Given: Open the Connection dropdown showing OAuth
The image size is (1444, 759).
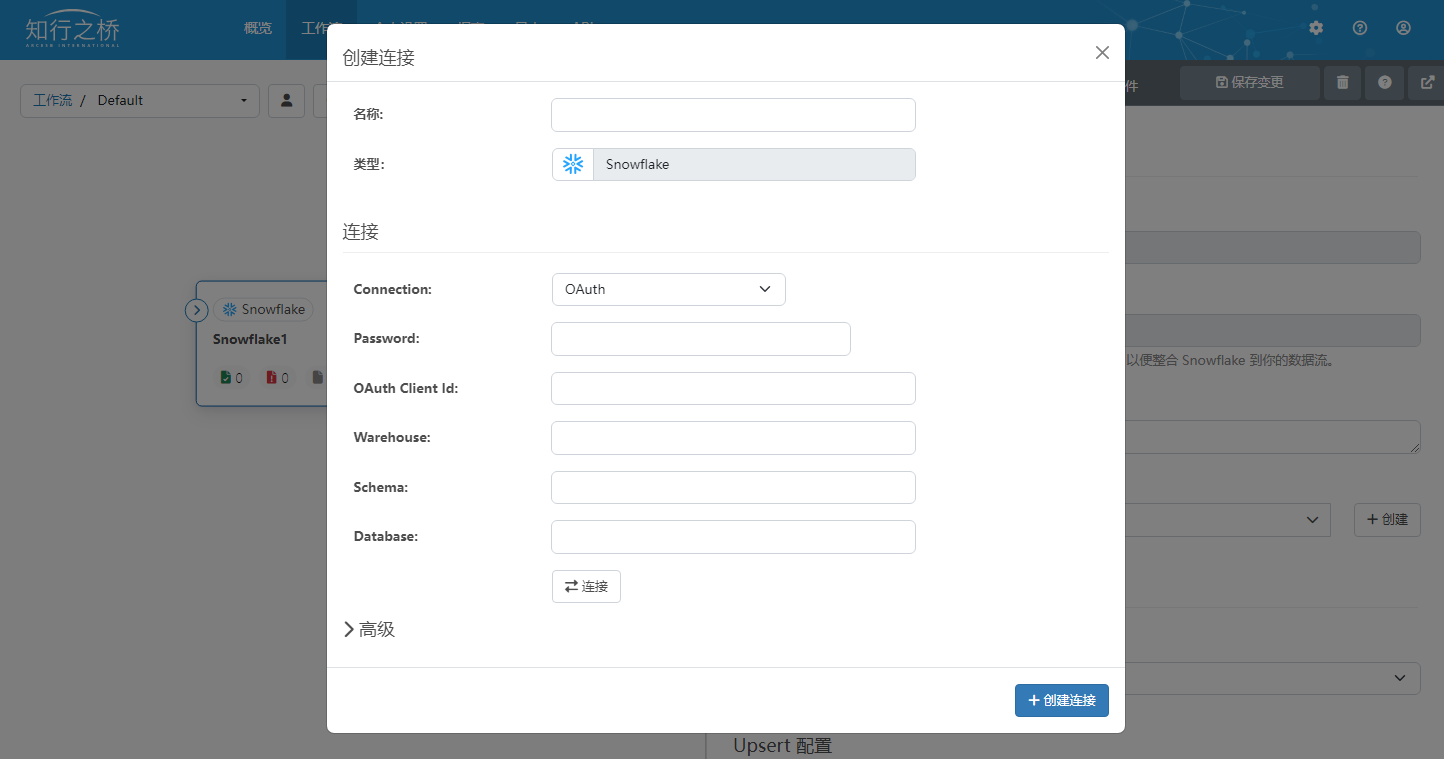Looking at the screenshot, I should click(x=669, y=289).
